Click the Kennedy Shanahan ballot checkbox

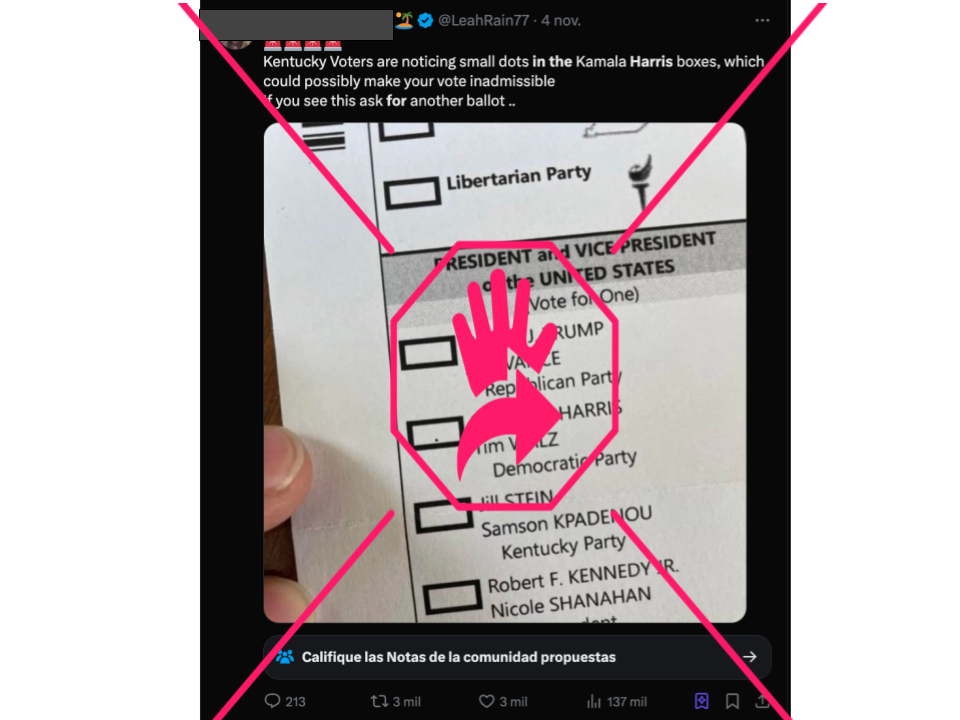(x=452, y=598)
